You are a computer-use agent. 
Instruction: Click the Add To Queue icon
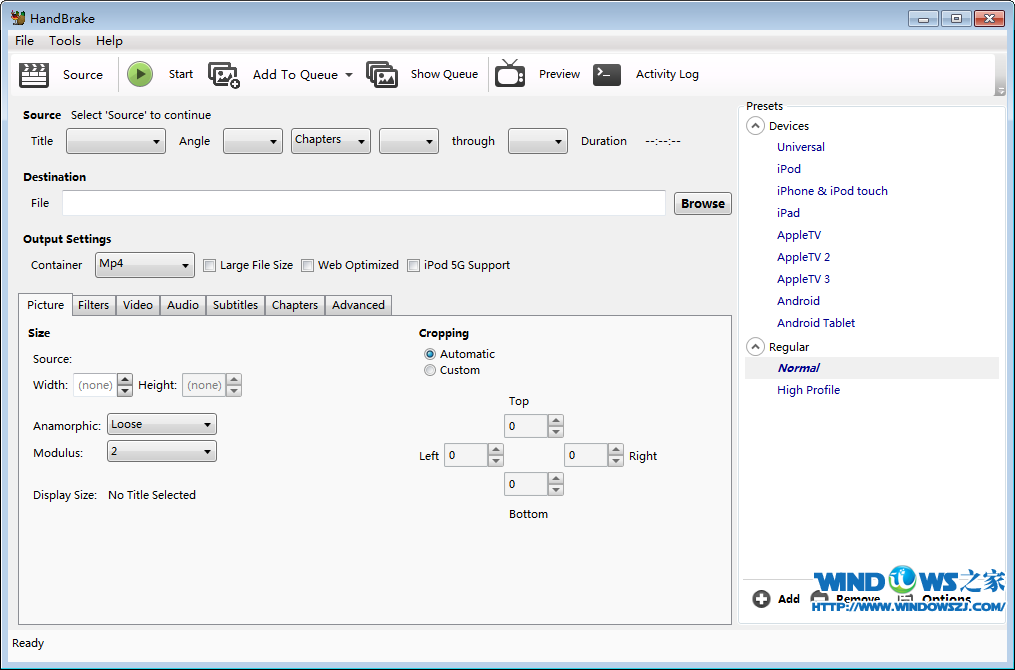224,75
